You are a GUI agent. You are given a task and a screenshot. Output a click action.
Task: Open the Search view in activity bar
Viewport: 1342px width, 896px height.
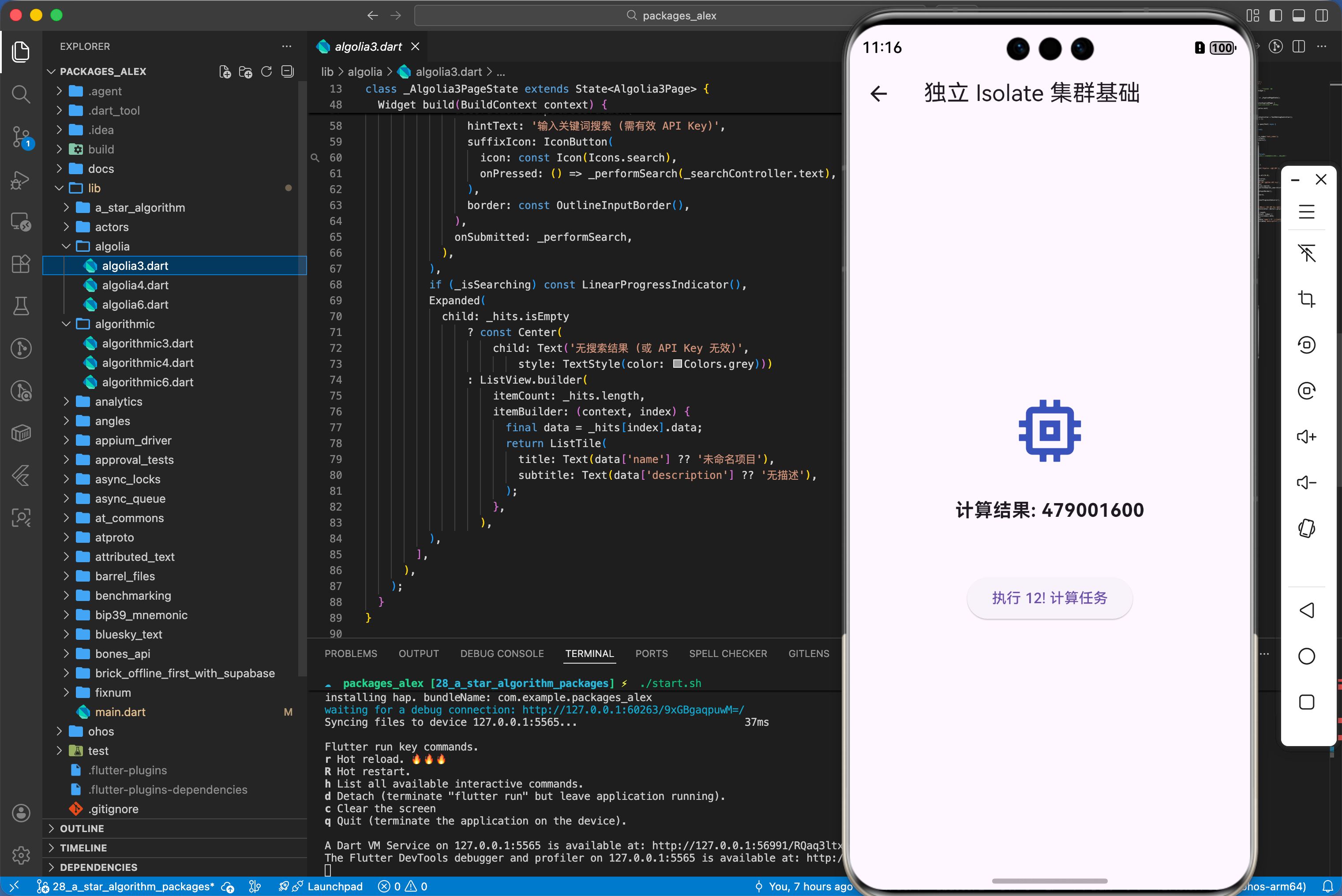pyautogui.click(x=21, y=94)
